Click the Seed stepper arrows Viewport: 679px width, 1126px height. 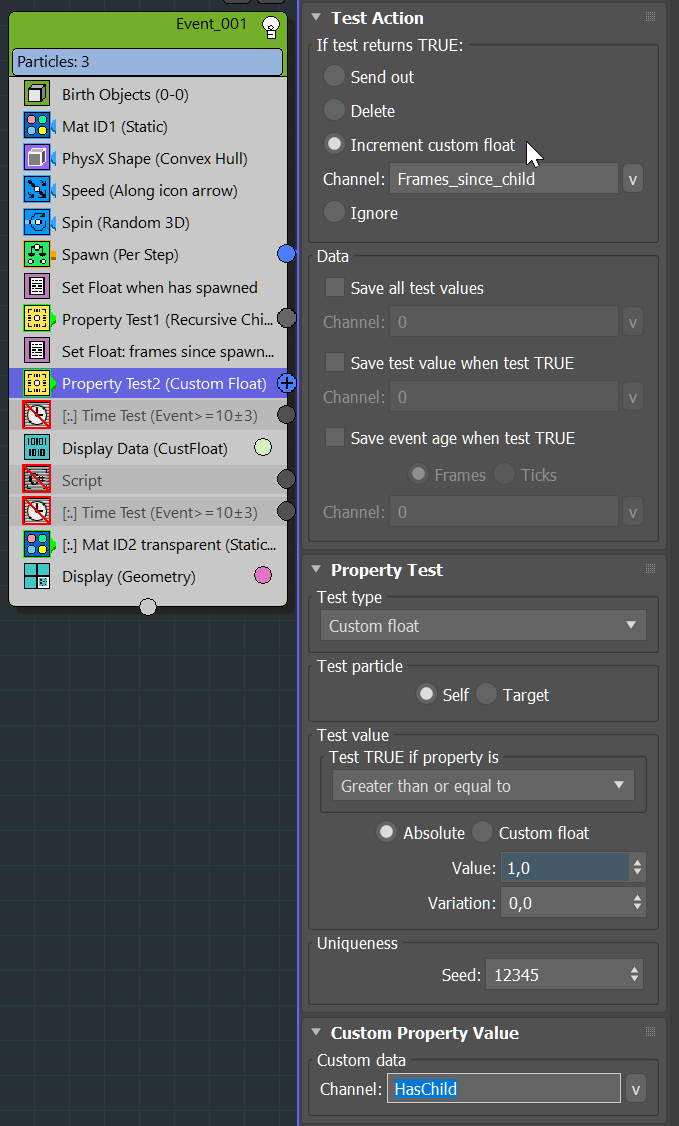[x=635, y=974]
